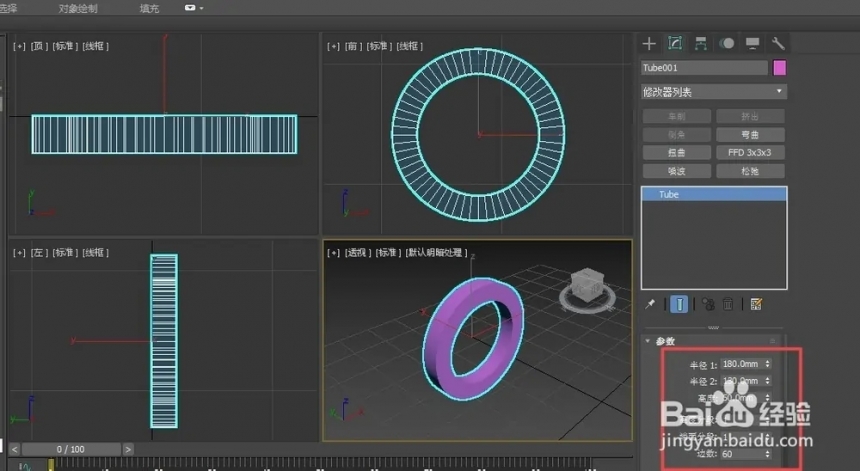This screenshot has height=471, width=860.
Task: Open top viewport [标准] shading menu
Action: coord(65,46)
